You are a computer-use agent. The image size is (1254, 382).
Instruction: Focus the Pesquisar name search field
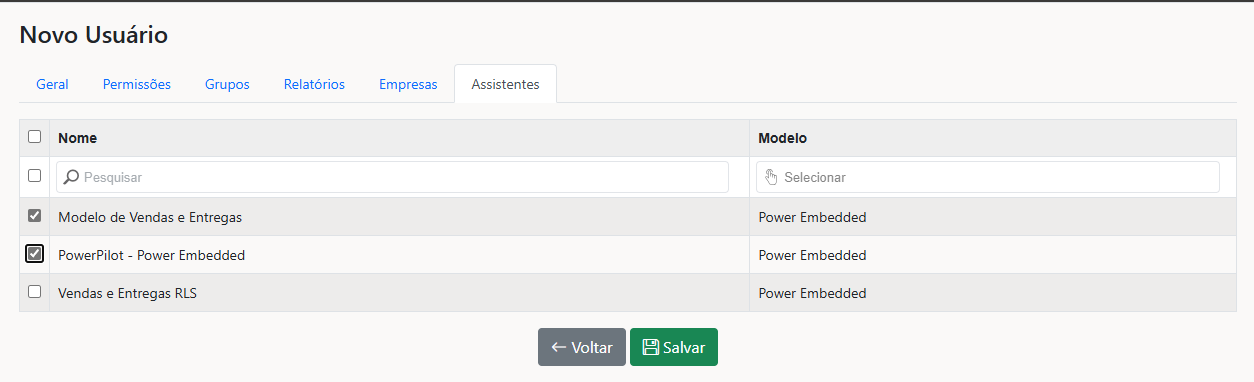coord(392,177)
